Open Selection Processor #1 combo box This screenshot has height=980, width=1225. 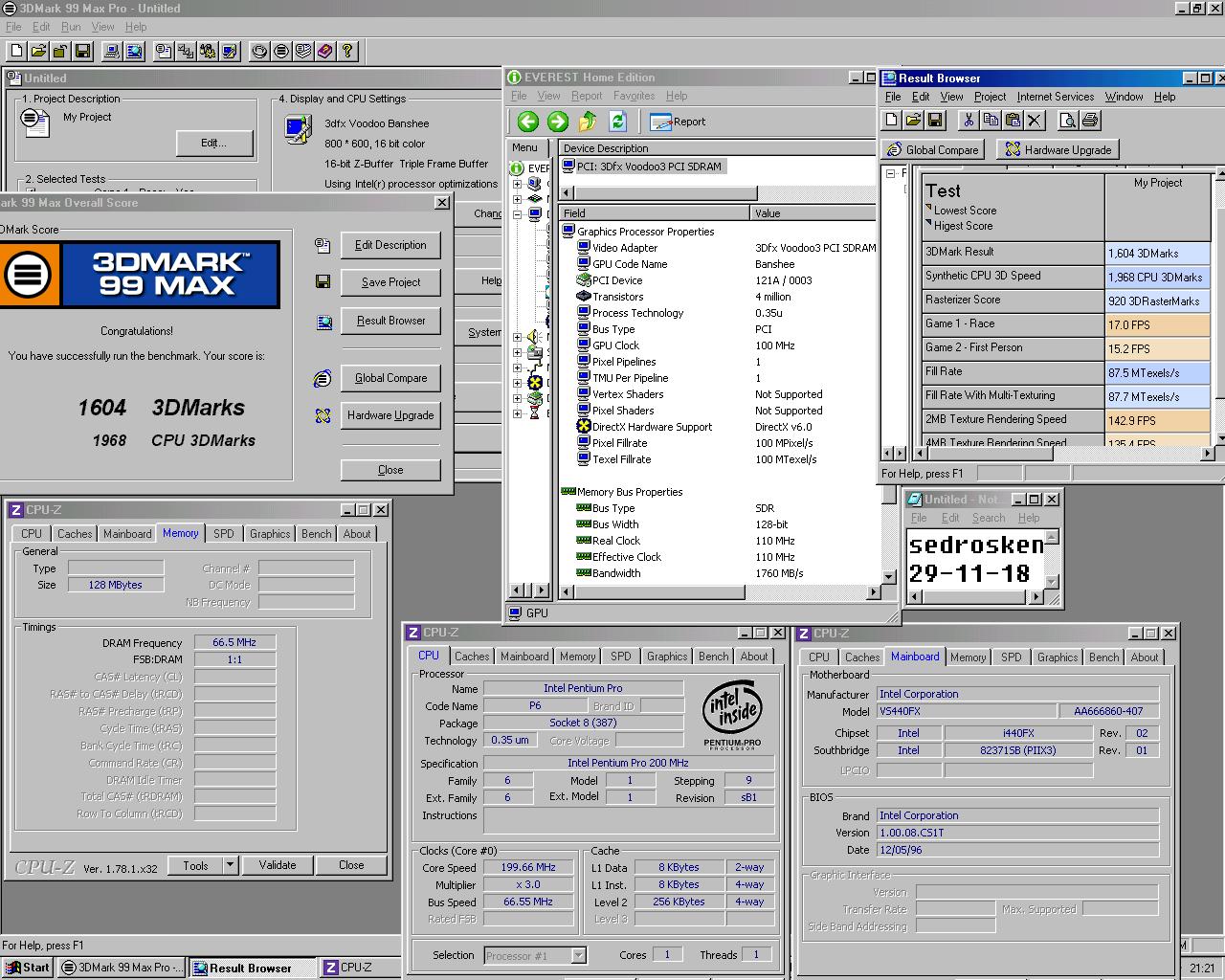point(536,955)
